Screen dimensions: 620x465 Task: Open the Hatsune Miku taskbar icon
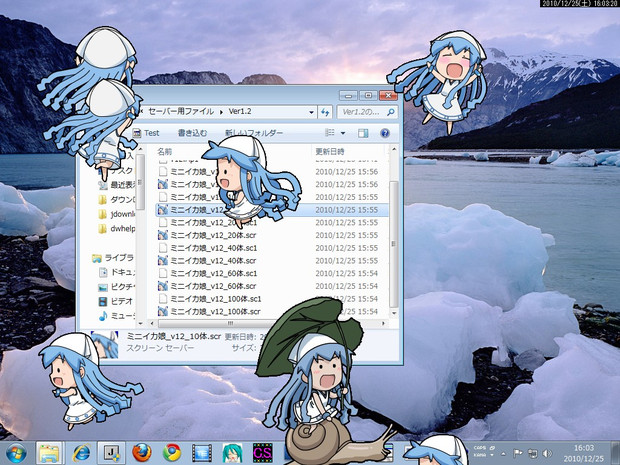tap(232, 453)
